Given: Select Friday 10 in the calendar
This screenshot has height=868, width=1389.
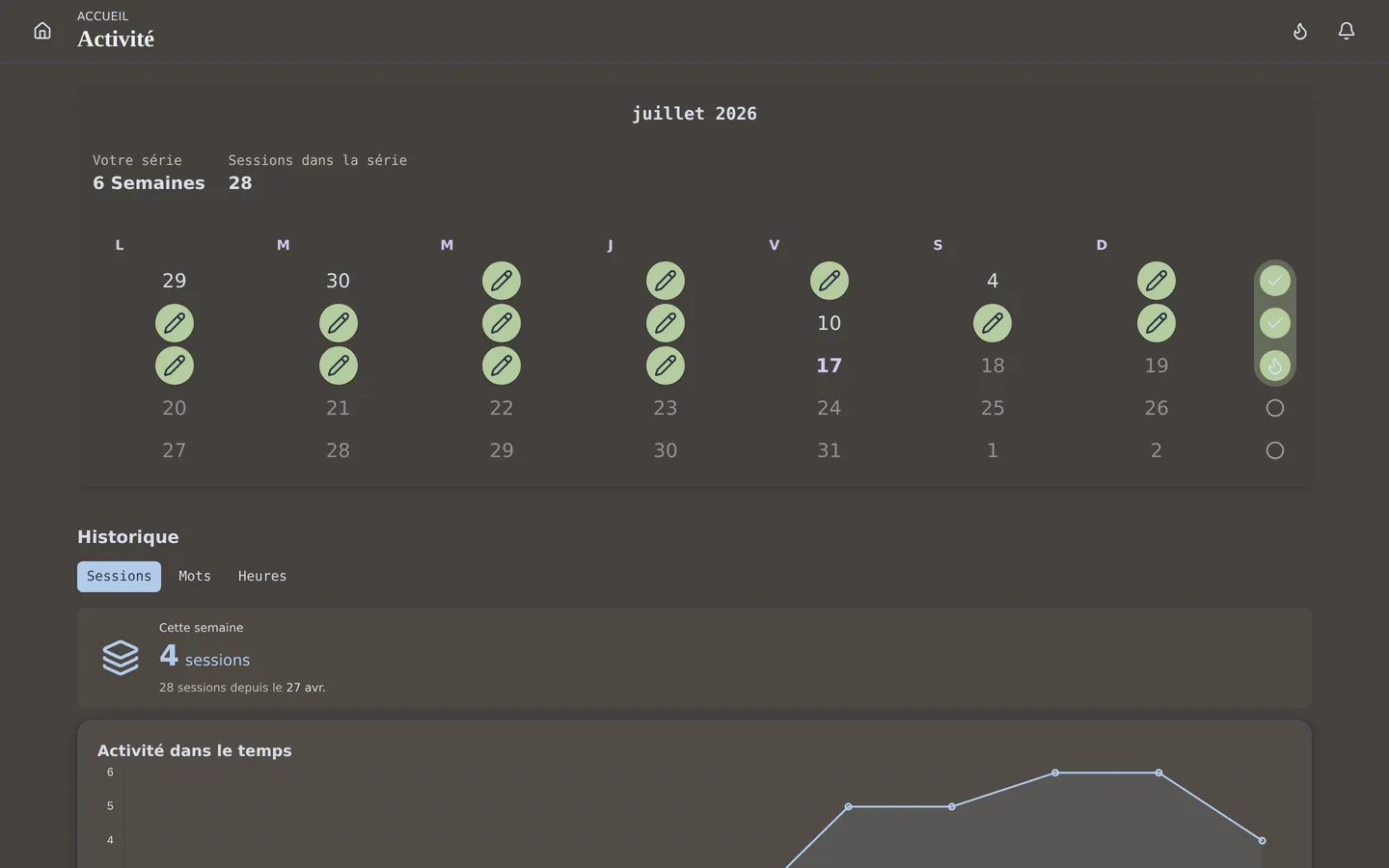Looking at the screenshot, I should pyautogui.click(x=830, y=323).
